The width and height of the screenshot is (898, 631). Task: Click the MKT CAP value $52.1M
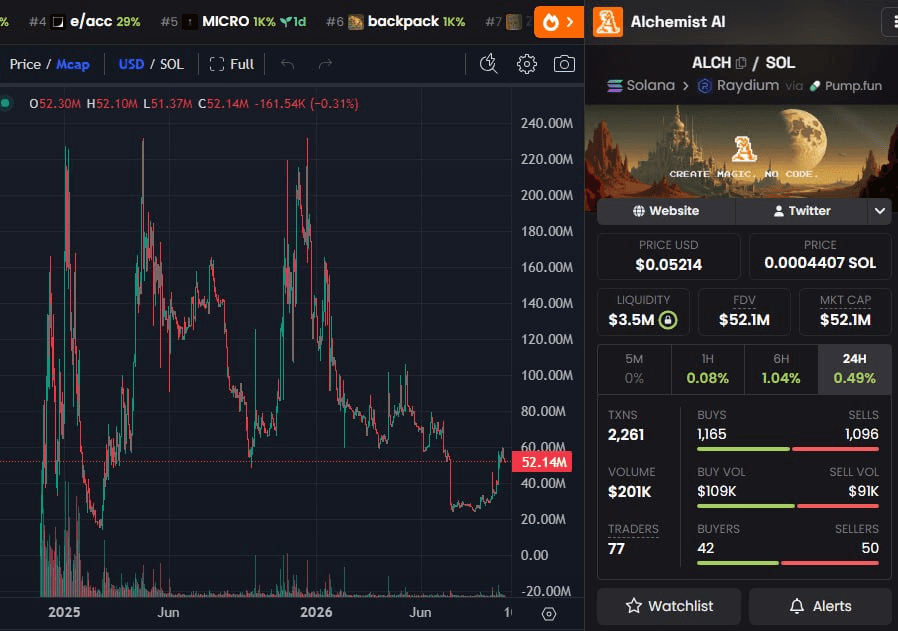(x=845, y=320)
